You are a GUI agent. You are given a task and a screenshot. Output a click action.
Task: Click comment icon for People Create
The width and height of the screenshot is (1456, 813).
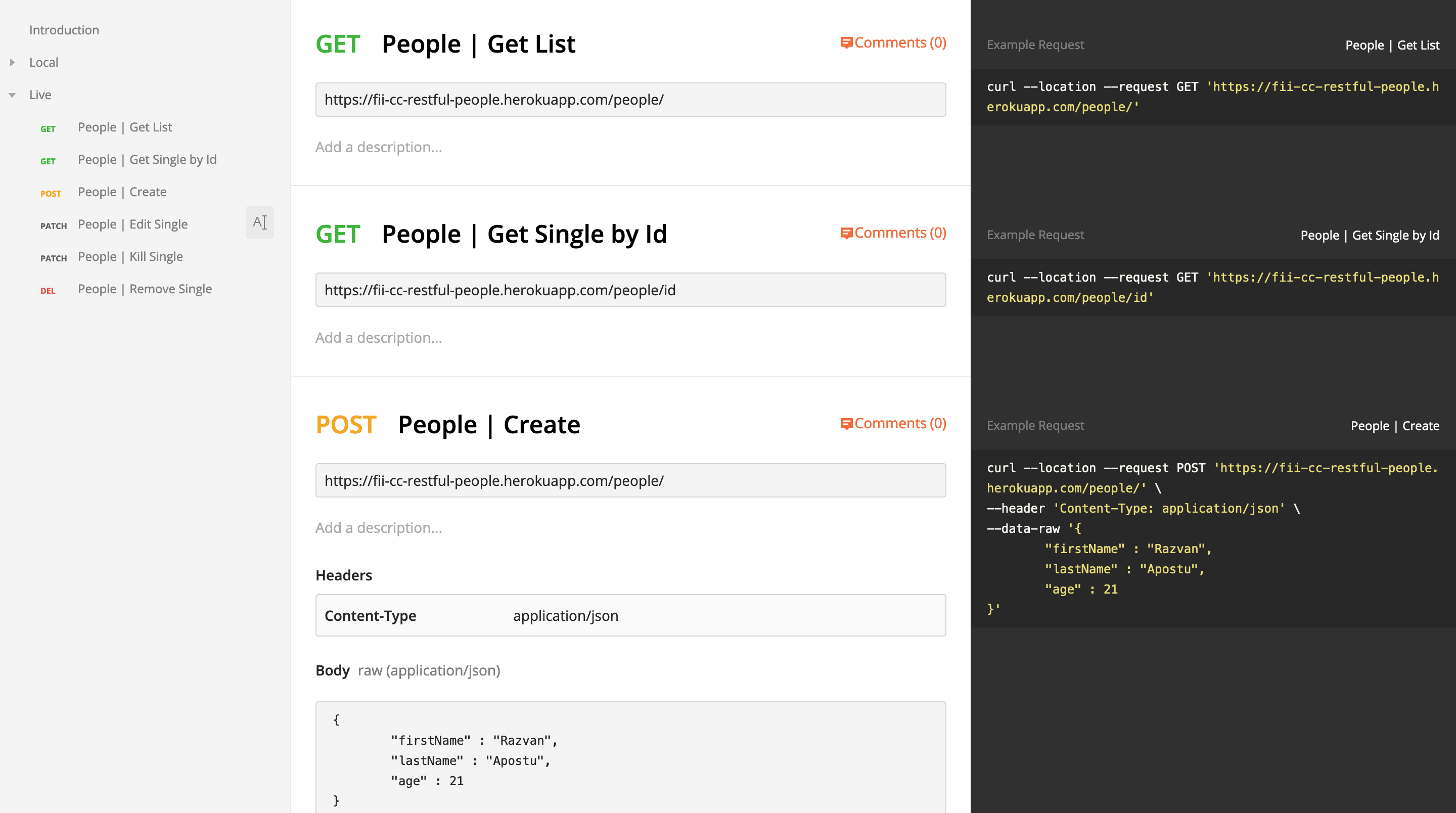(x=846, y=424)
